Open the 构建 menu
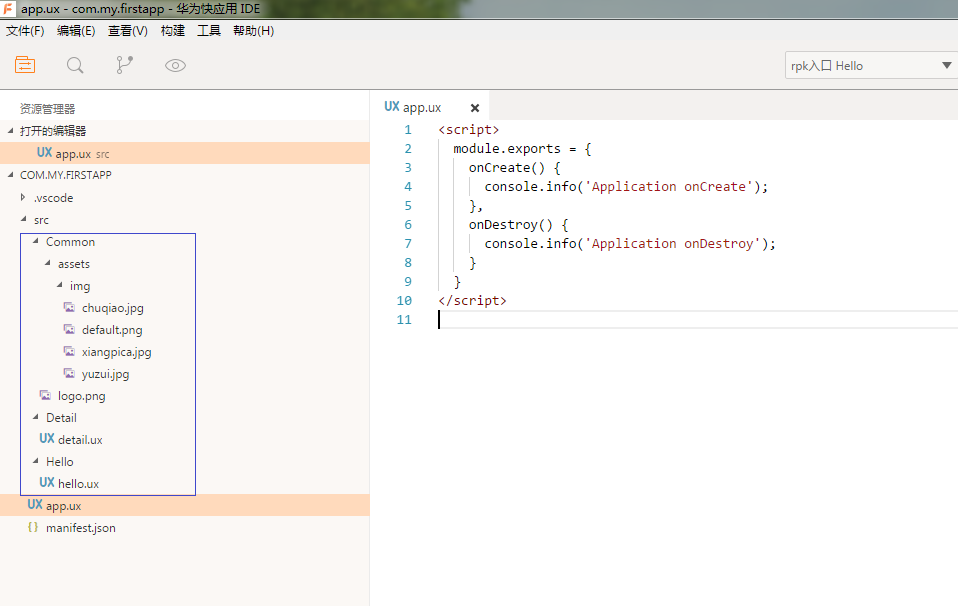 pos(173,31)
